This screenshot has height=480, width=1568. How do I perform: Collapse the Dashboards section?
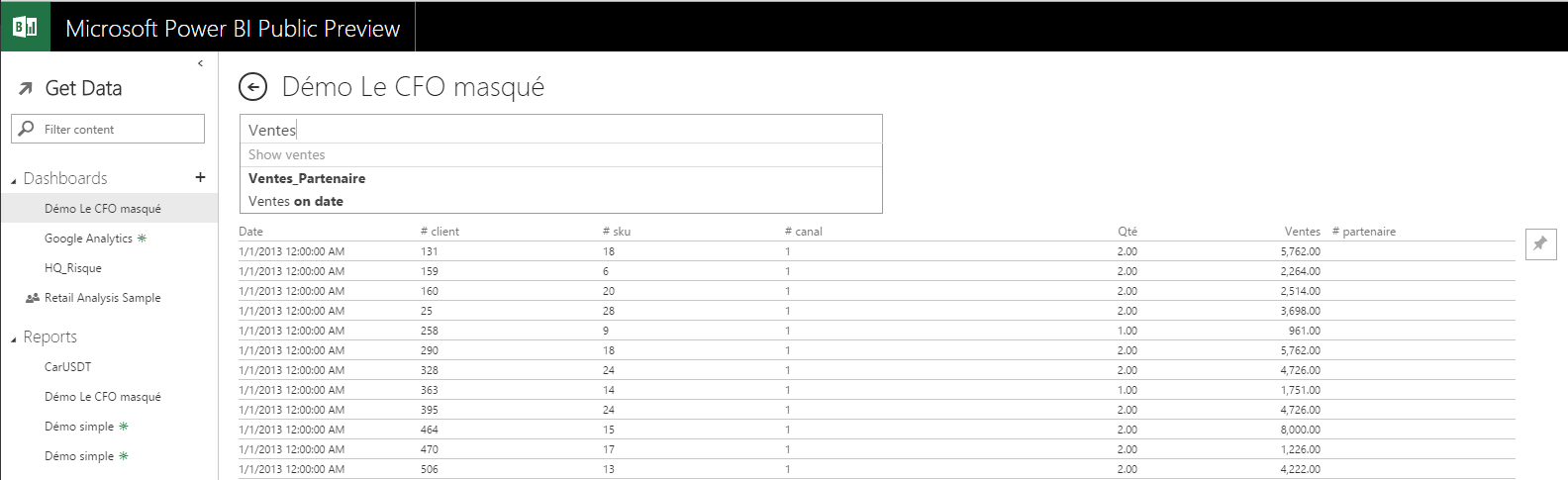coord(14,180)
